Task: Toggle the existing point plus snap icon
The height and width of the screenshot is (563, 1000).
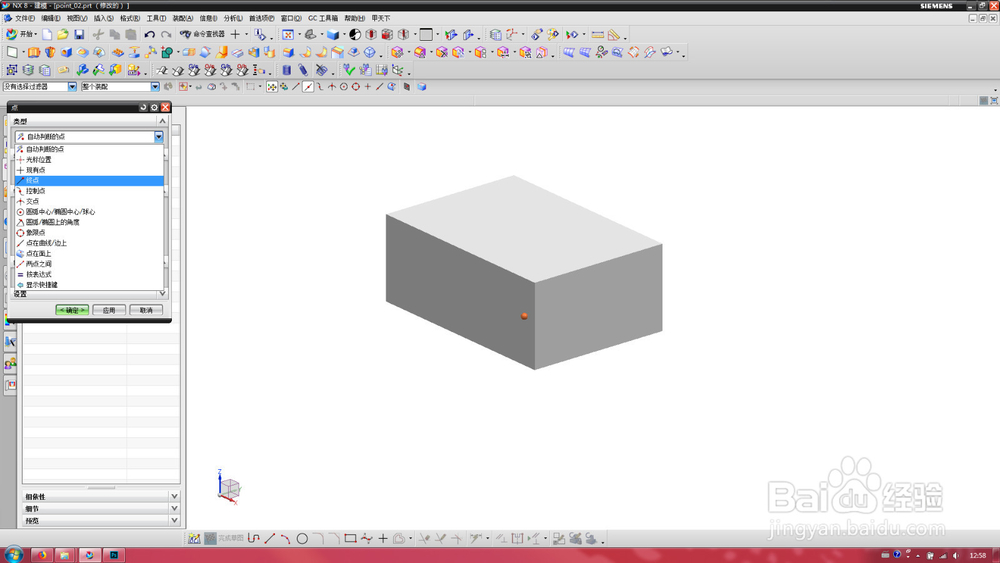Action: 368,87
